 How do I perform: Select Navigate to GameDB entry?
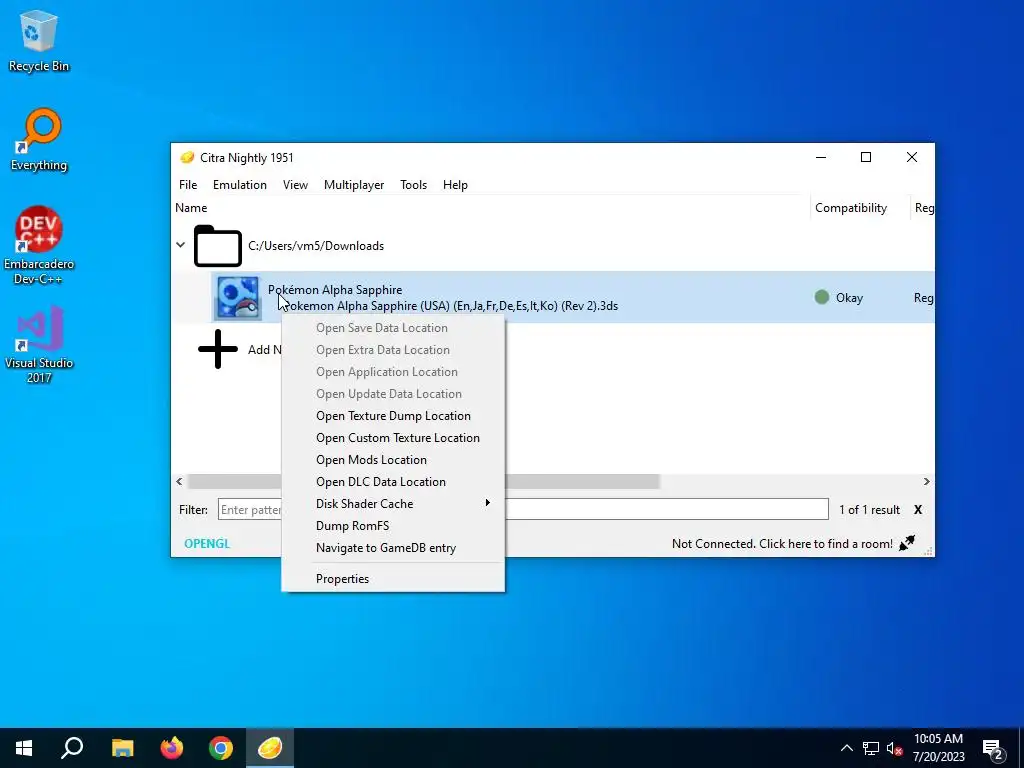tap(392, 548)
